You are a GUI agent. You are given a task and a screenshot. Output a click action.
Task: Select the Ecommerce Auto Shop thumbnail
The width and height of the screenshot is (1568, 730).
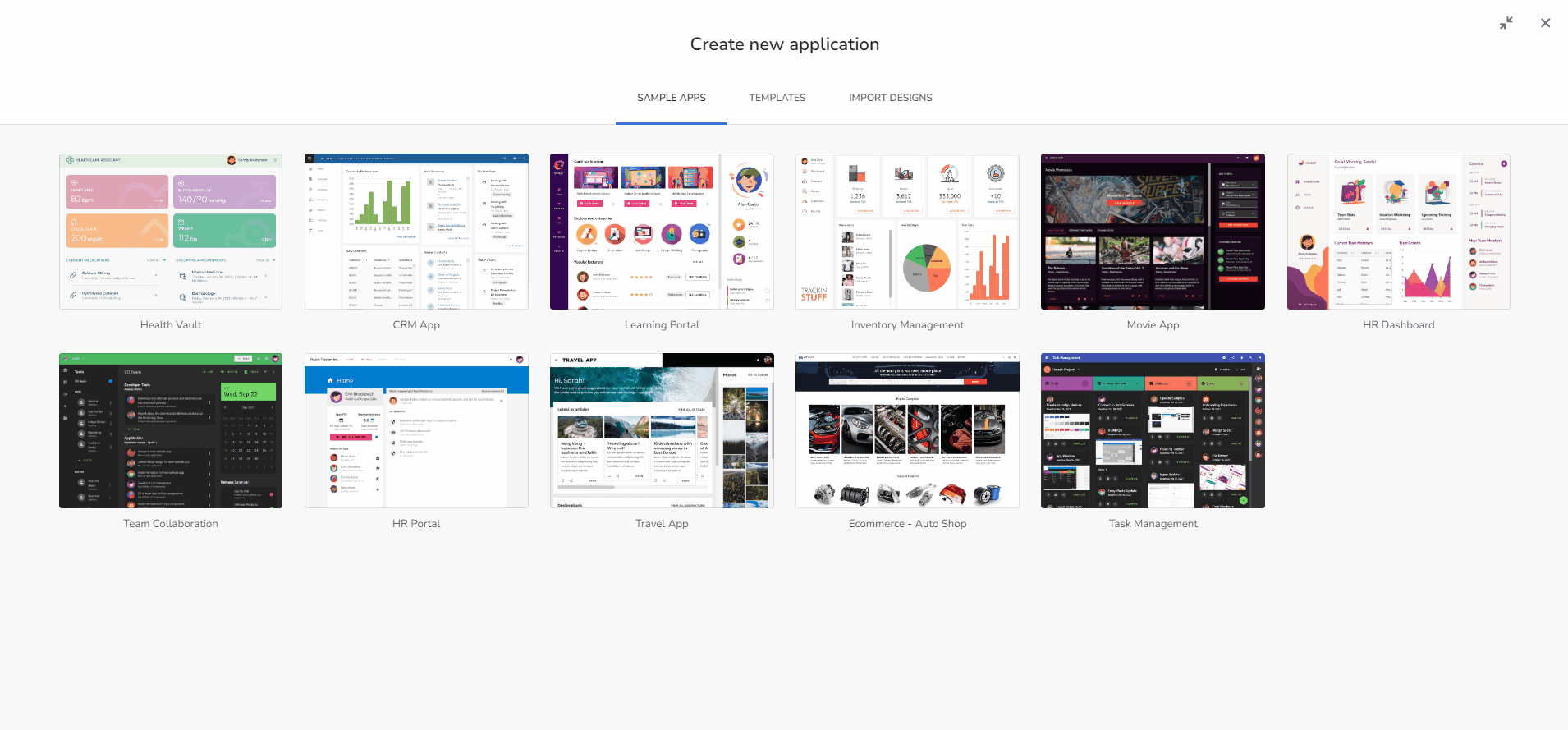point(907,431)
